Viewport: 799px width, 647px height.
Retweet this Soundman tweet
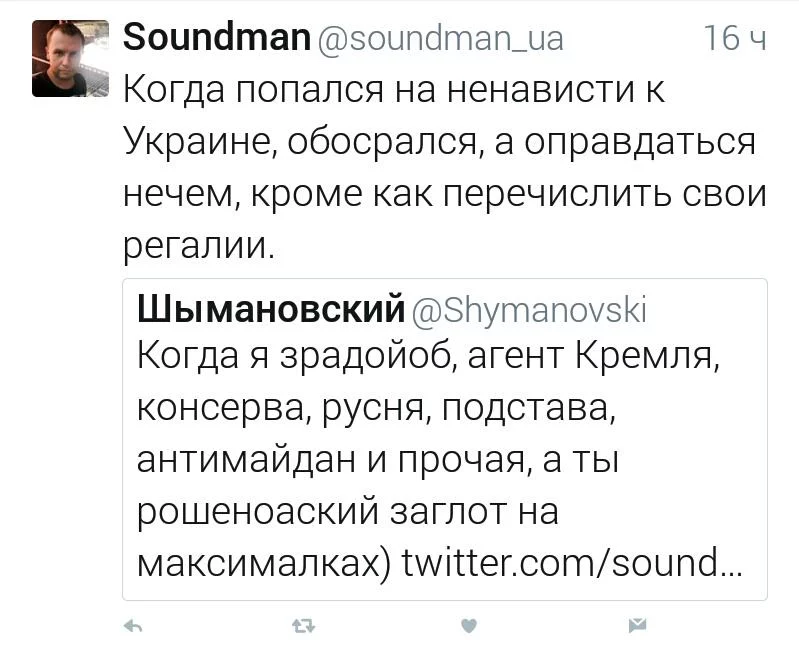[x=302, y=626]
